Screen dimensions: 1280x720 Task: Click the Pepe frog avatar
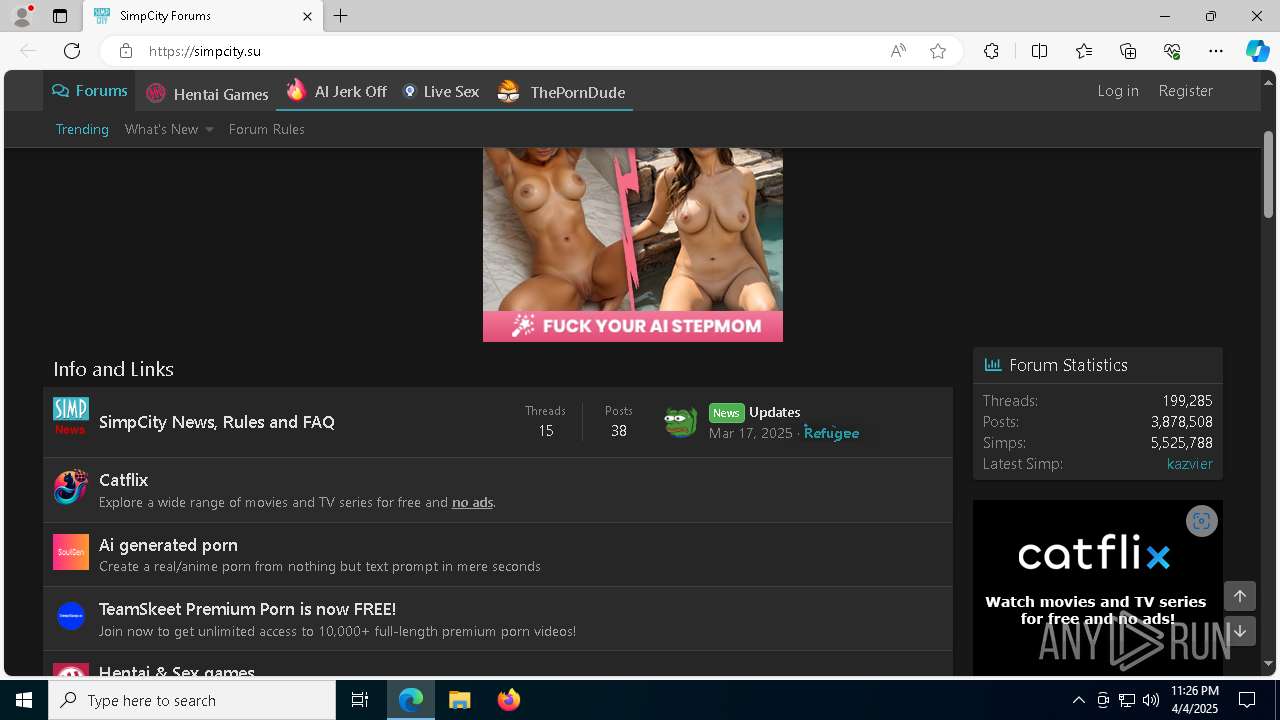tap(681, 422)
